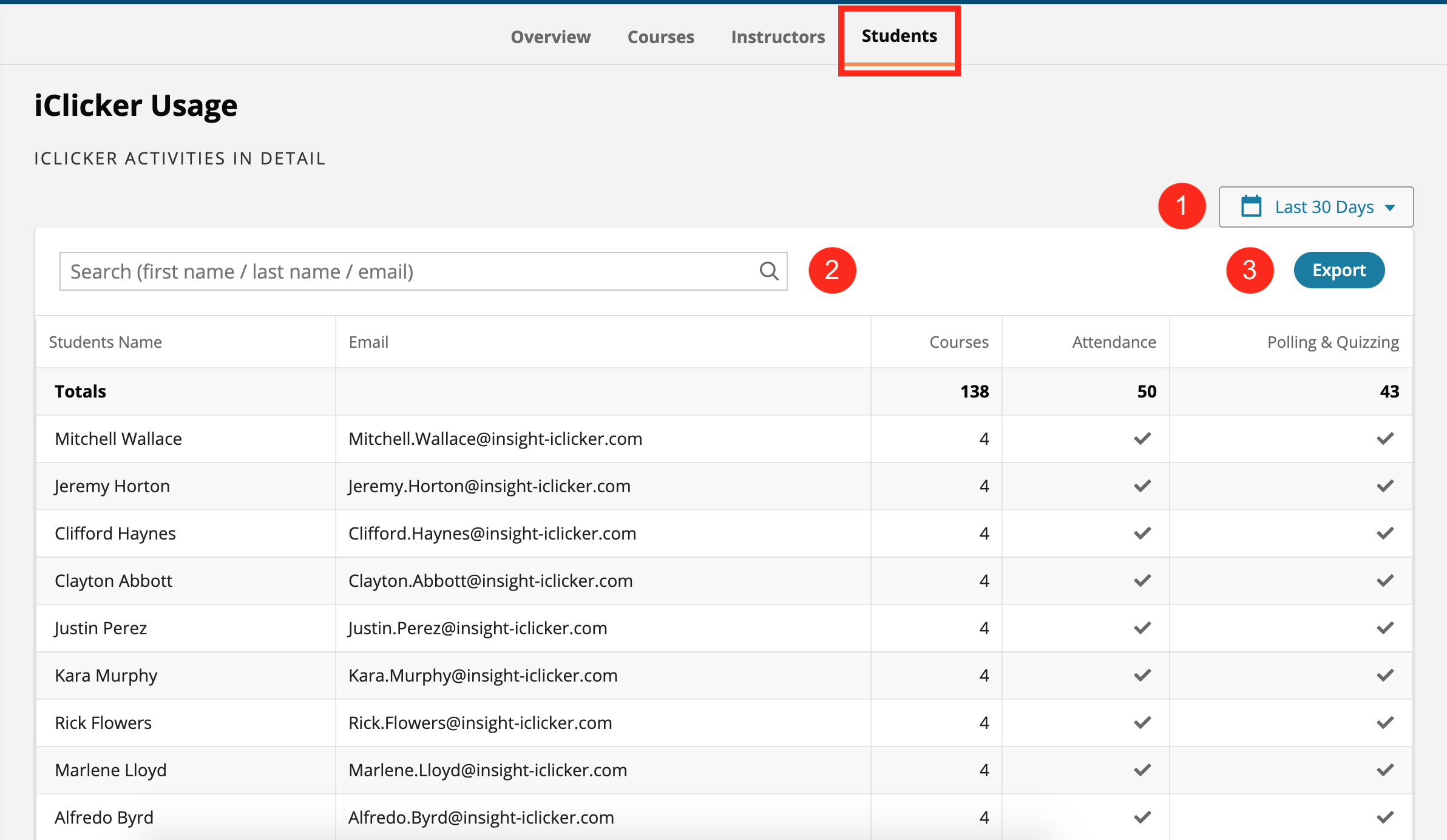Click the search magnifier icon

[768, 271]
